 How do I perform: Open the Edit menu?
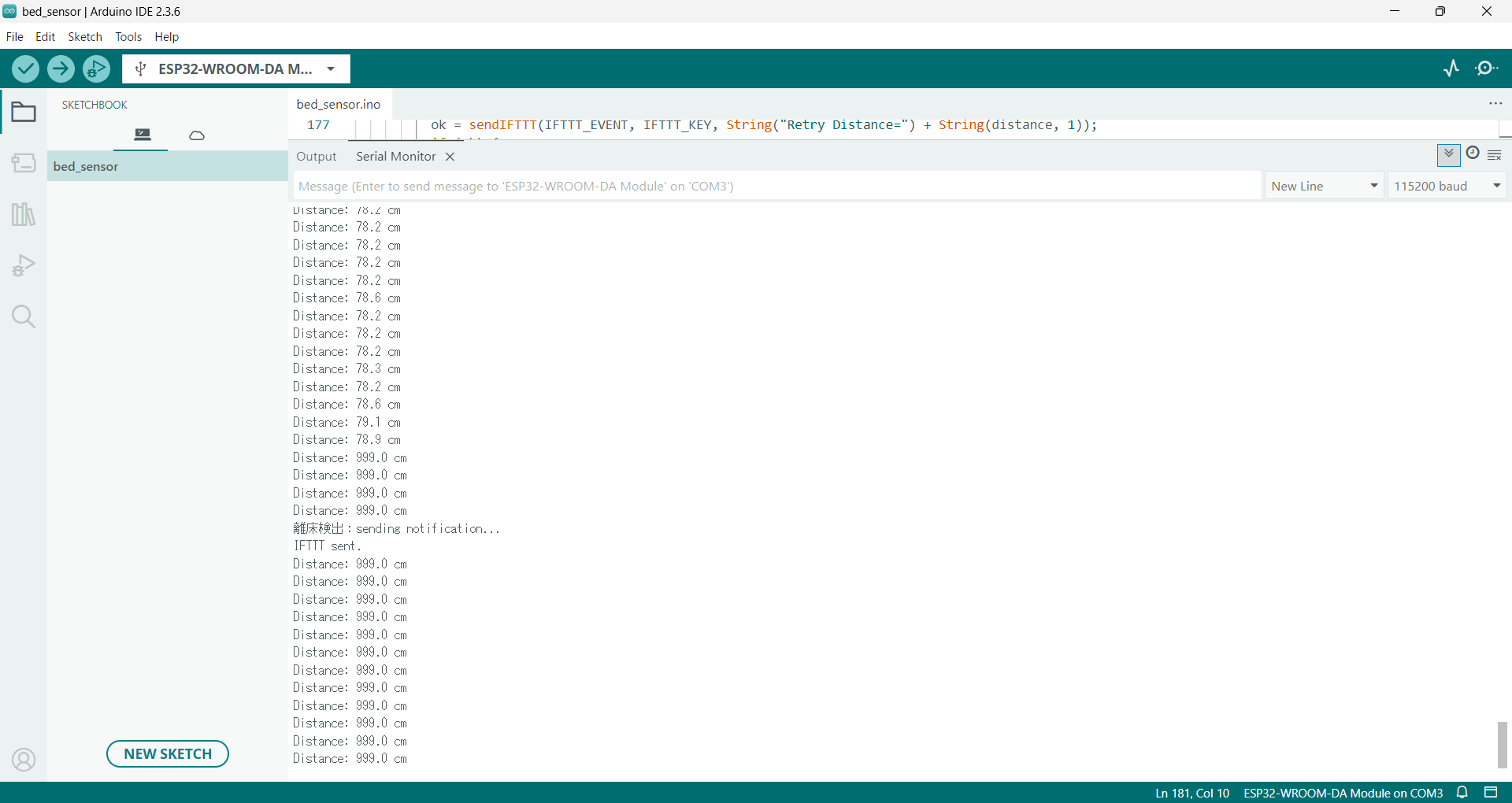tap(46, 37)
